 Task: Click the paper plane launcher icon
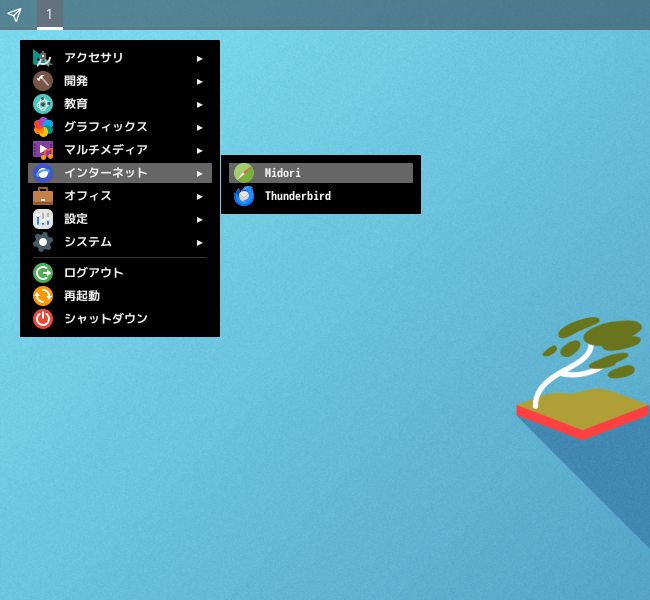point(14,14)
